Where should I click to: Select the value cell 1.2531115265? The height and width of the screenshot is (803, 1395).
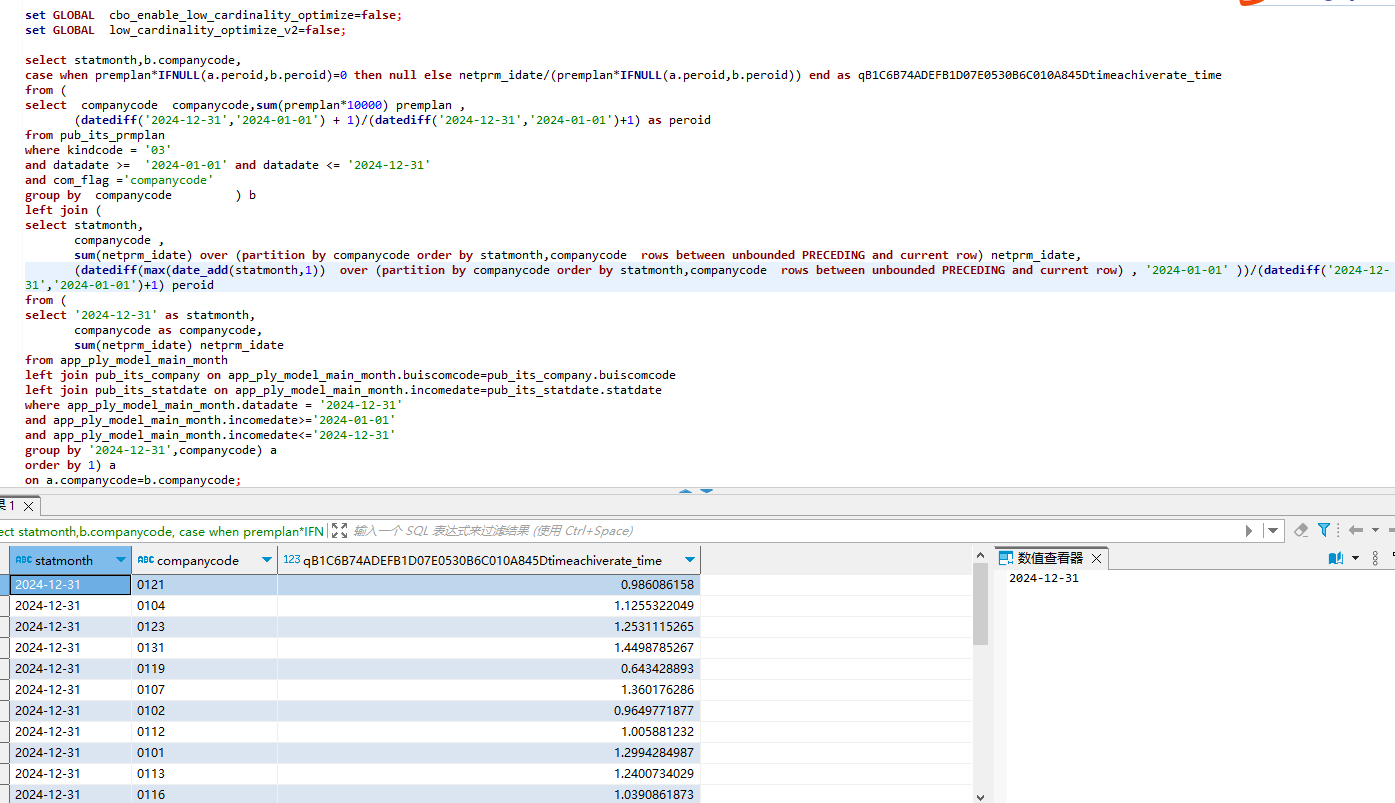click(489, 627)
